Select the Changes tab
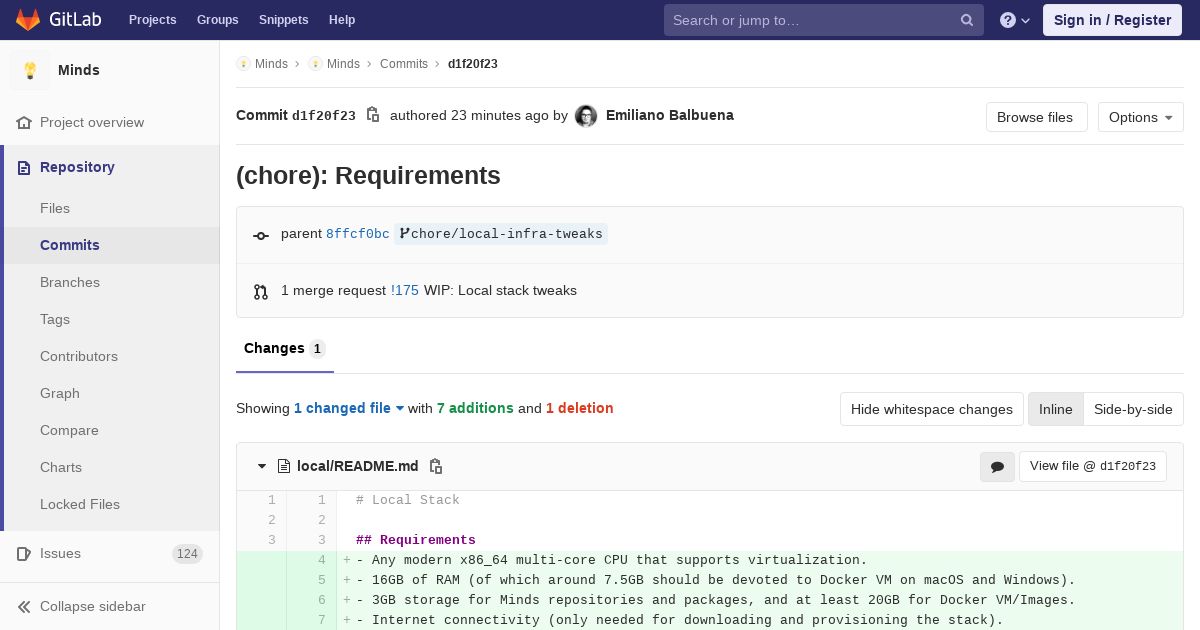 click(x=285, y=349)
